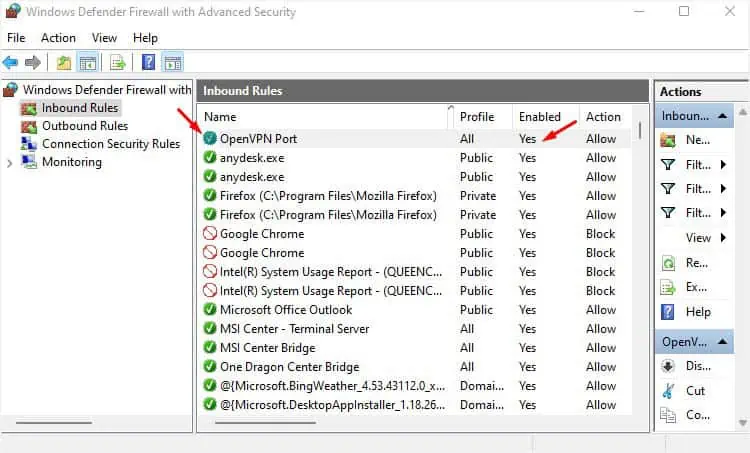Click the Forward arrow in the toolbar
The image size is (750, 453).
tap(33, 62)
